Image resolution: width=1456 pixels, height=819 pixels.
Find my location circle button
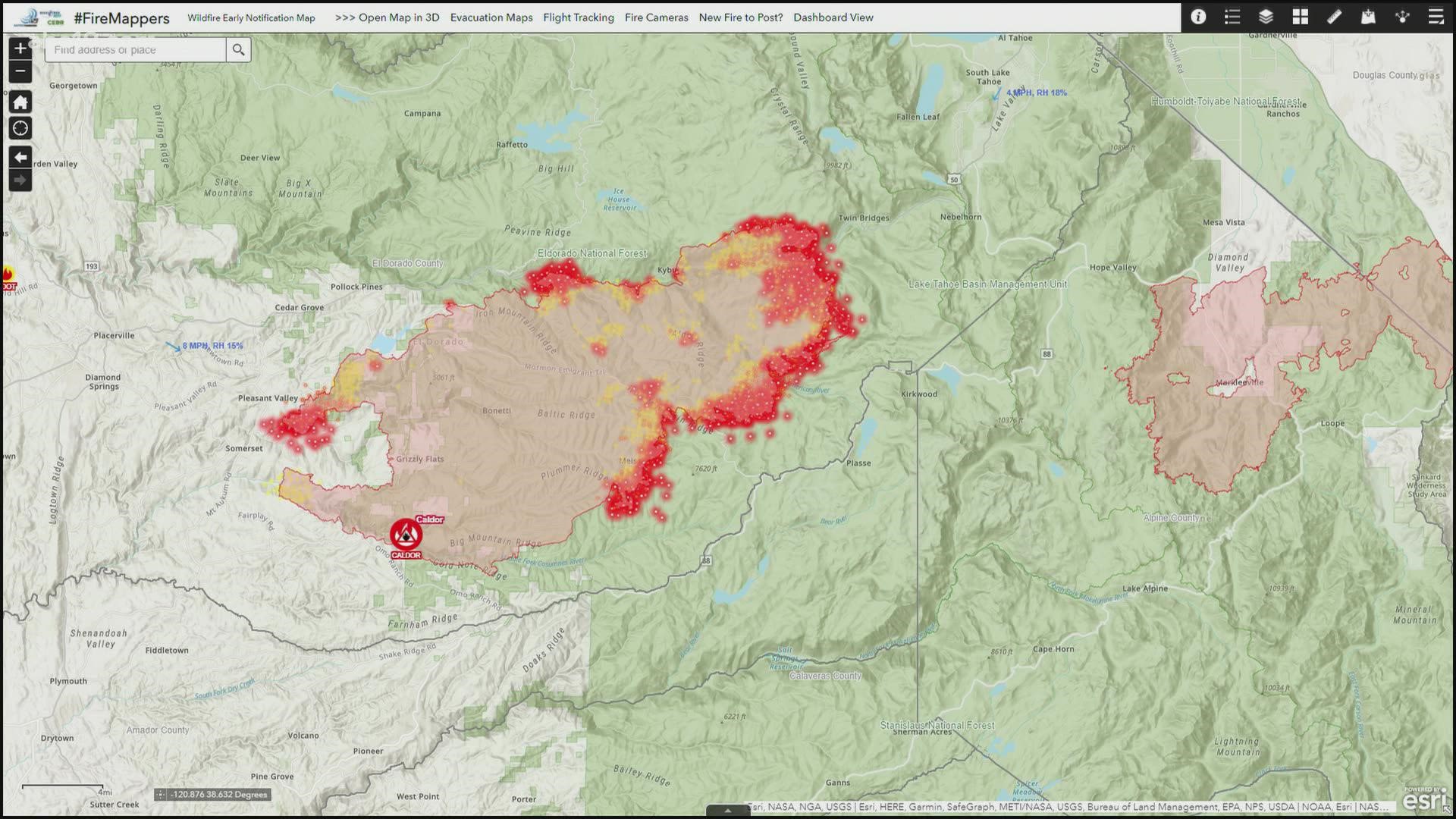[20, 128]
